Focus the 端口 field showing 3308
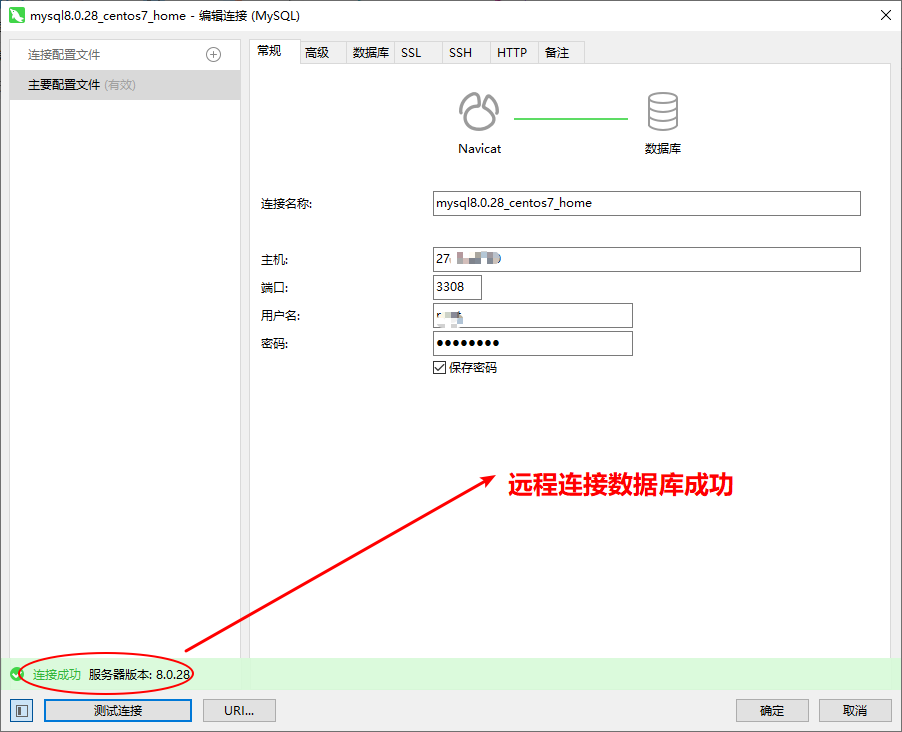Screen dimensions: 902x732 coord(457,287)
